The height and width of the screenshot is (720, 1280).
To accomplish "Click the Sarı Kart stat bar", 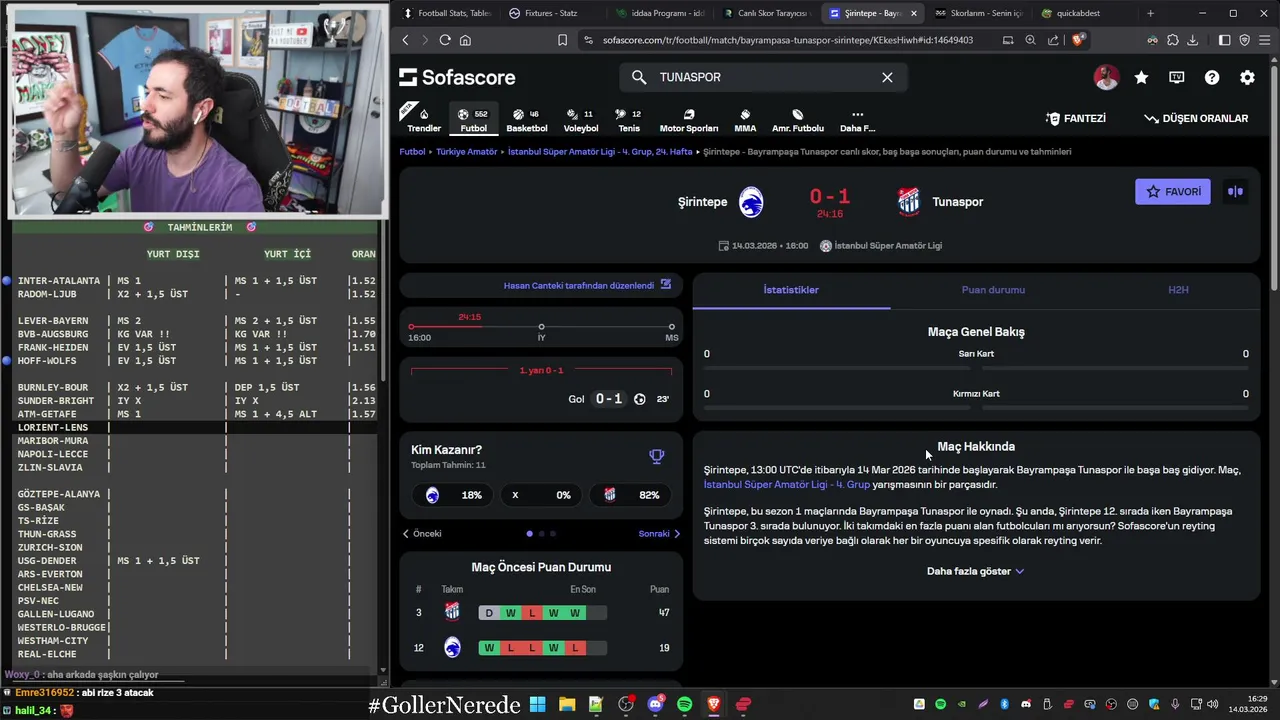I will click(976, 367).
